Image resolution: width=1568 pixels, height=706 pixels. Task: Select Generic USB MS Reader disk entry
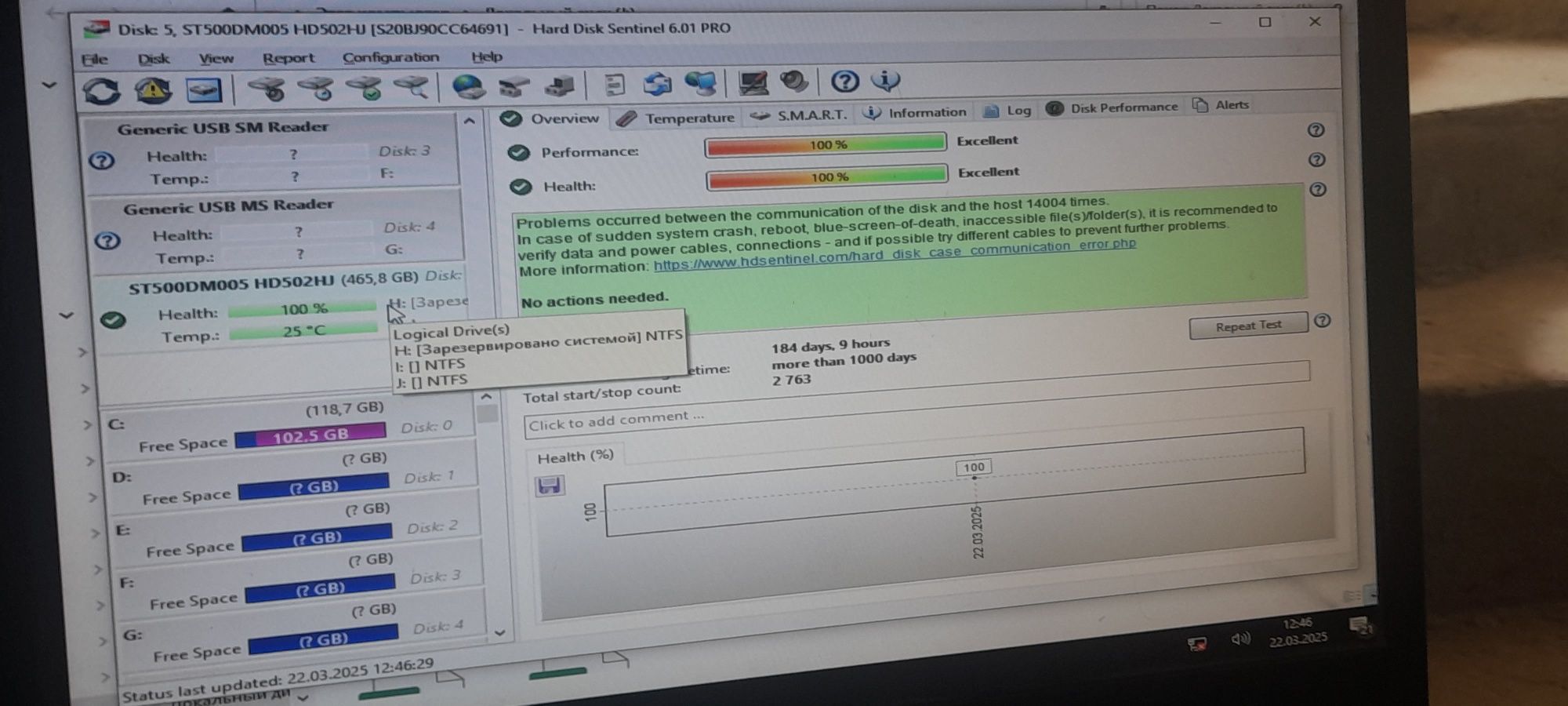[276, 231]
